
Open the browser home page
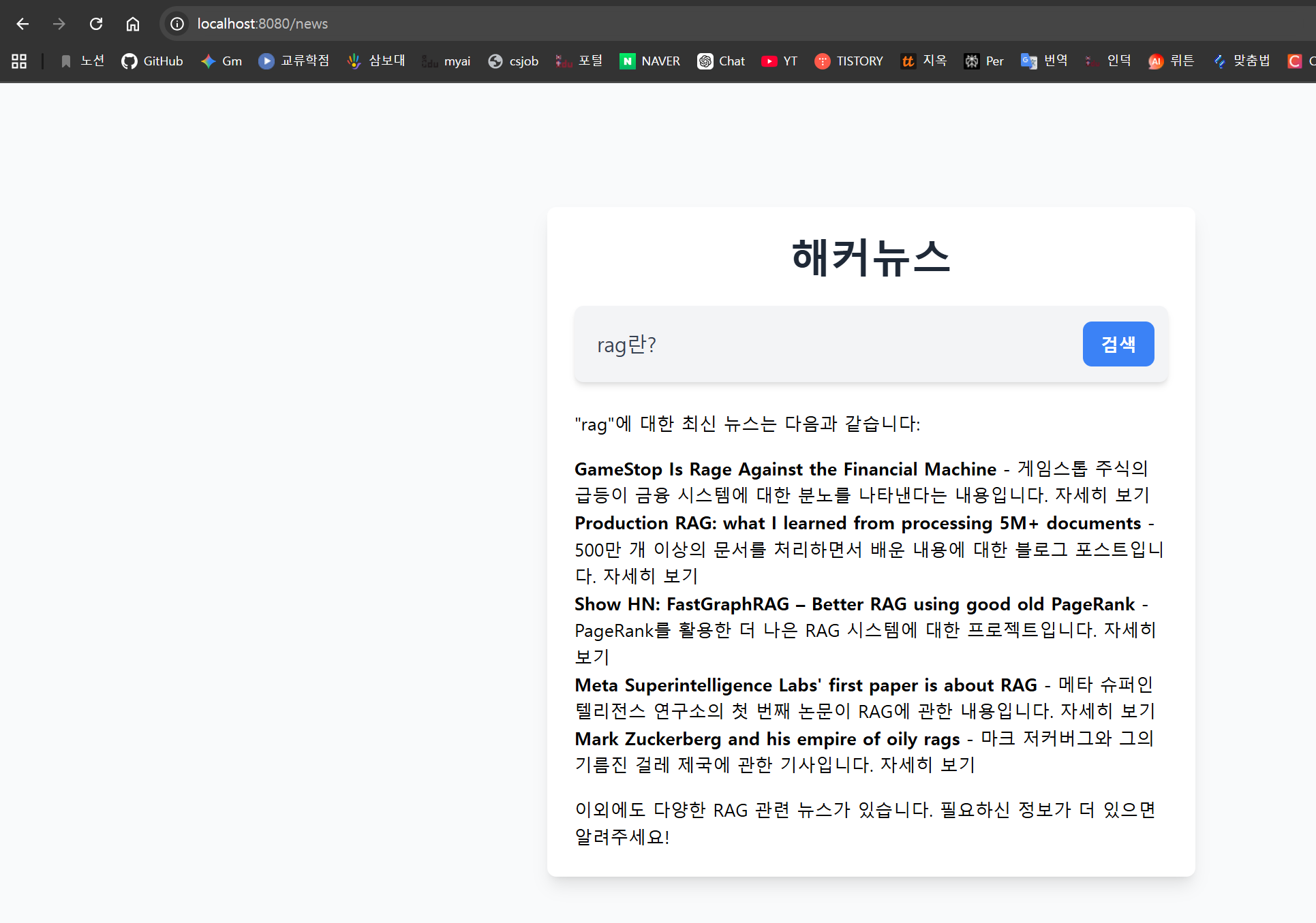(x=133, y=24)
